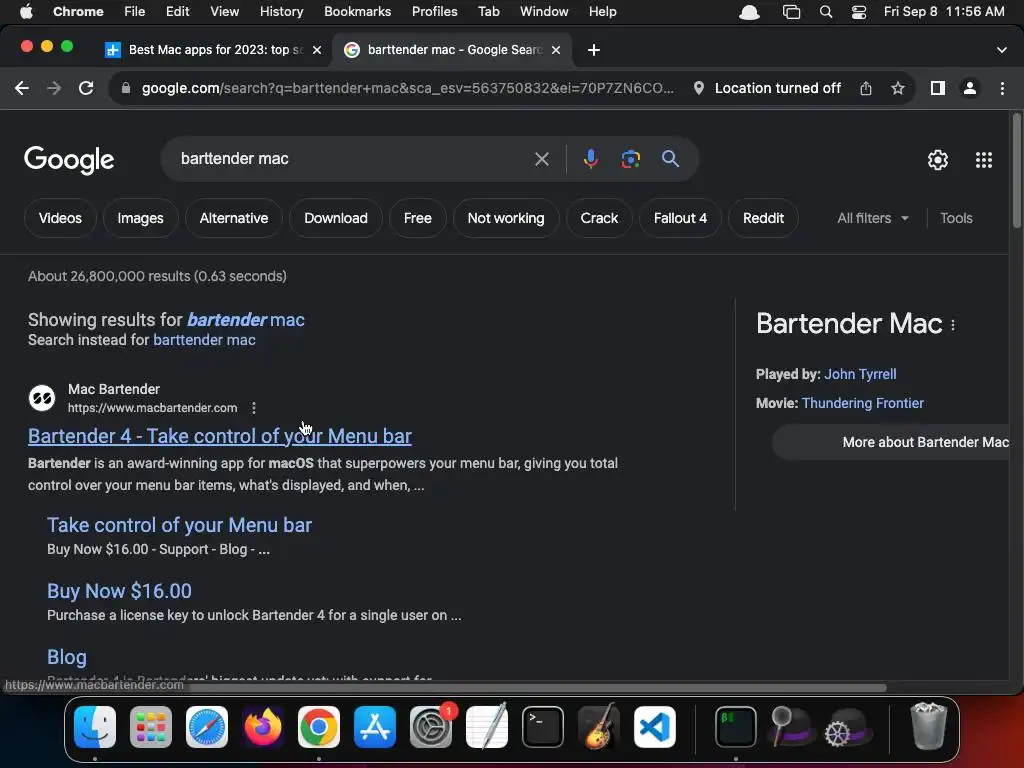Filter results by Images

click(x=140, y=218)
